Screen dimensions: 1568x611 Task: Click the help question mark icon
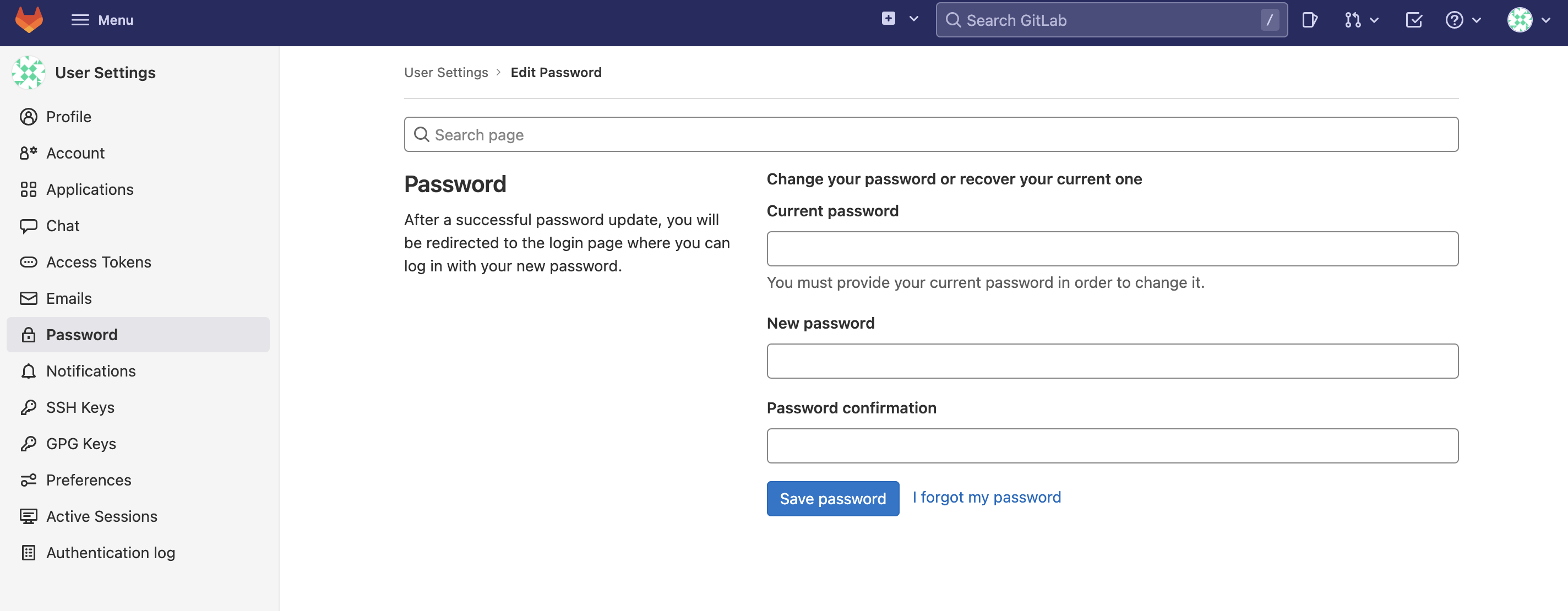(1453, 20)
